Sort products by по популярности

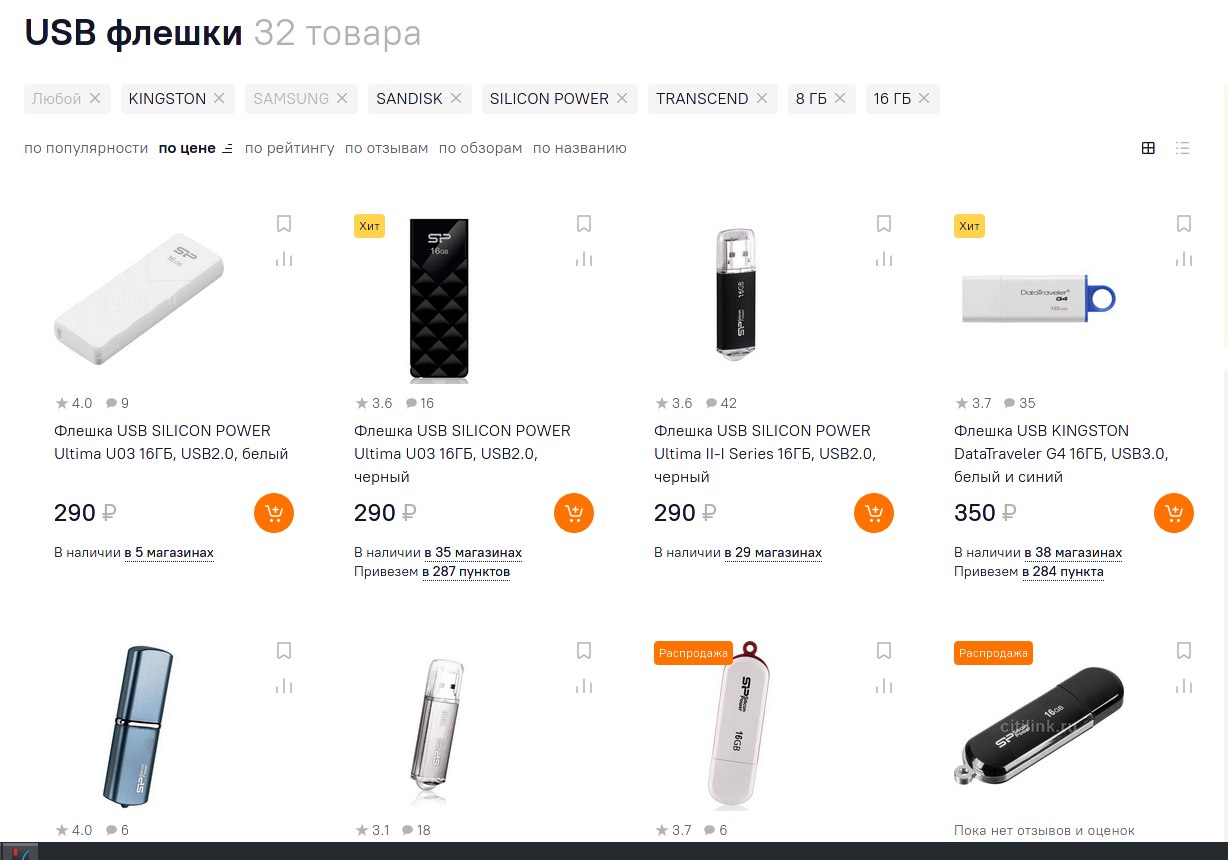point(86,148)
